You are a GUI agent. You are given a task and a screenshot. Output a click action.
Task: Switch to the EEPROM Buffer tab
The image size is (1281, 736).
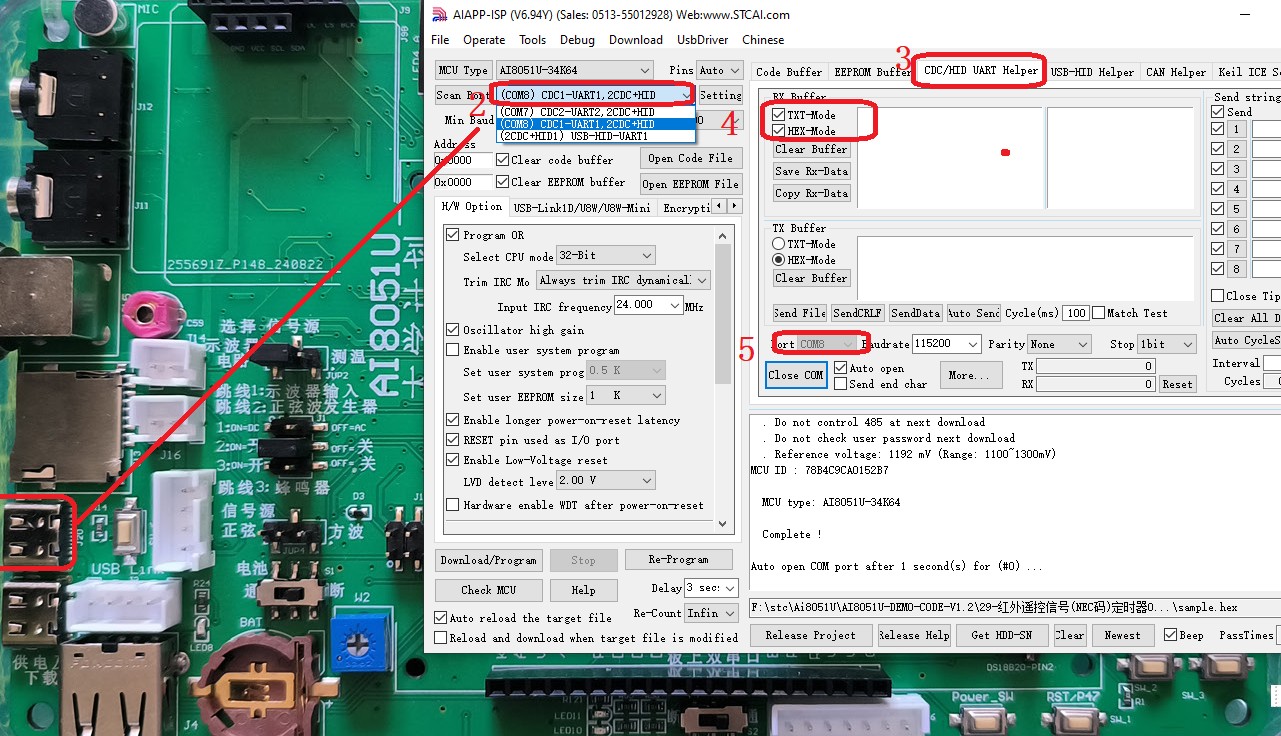pyautogui.click(x=872, y=72)
